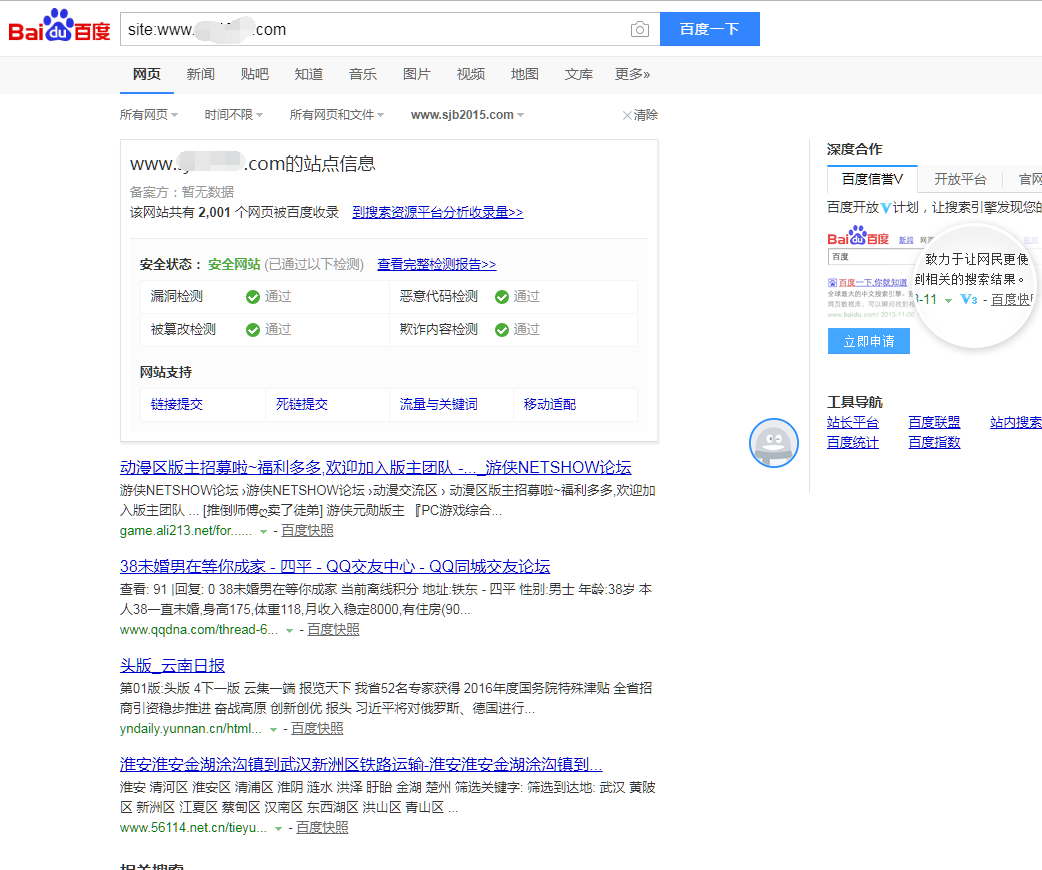Open the 百度联盟 link
Screen dimensions: 1042x870
click(x=934, y=422)
